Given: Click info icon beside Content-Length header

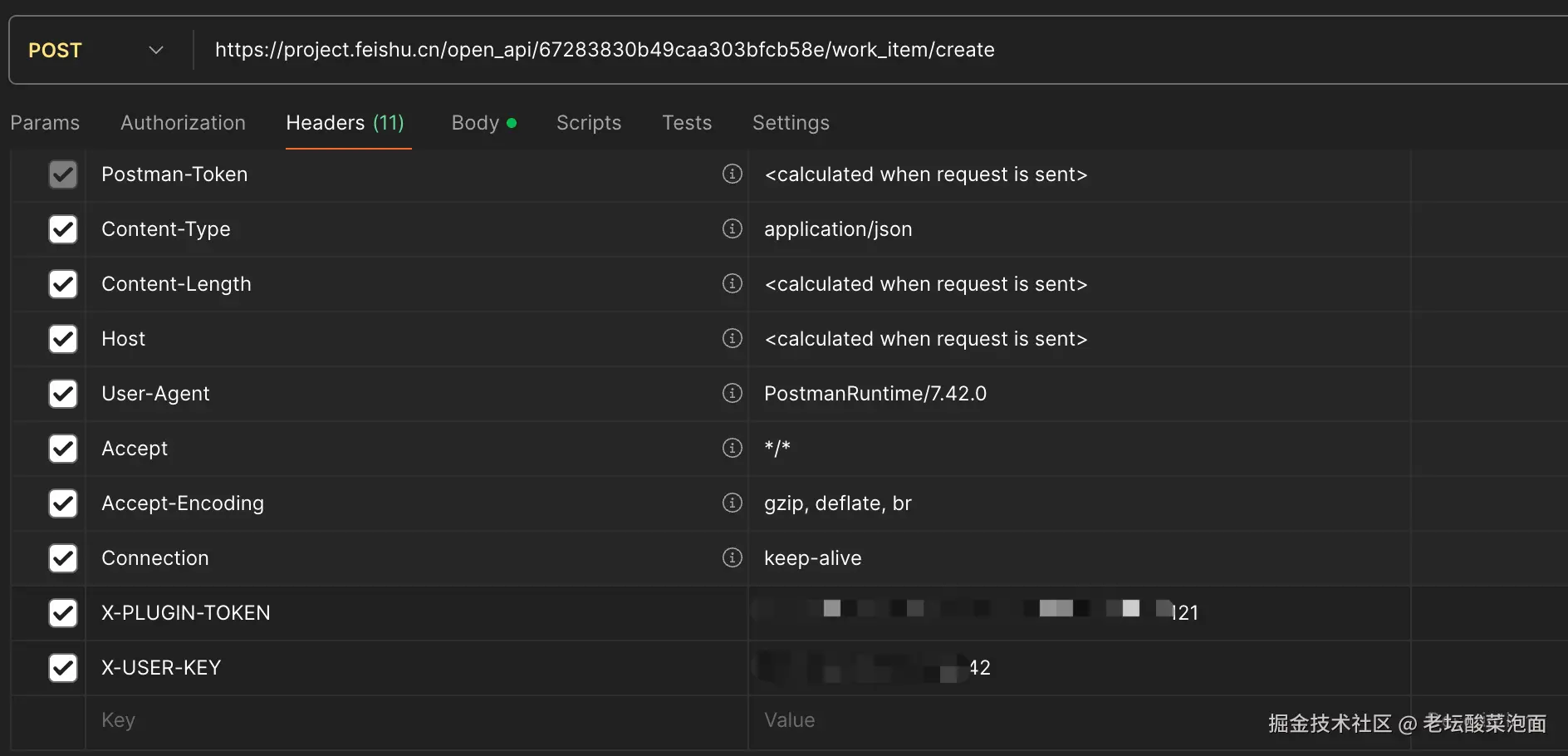Looking at the screenshot, I should pos(732,283).
